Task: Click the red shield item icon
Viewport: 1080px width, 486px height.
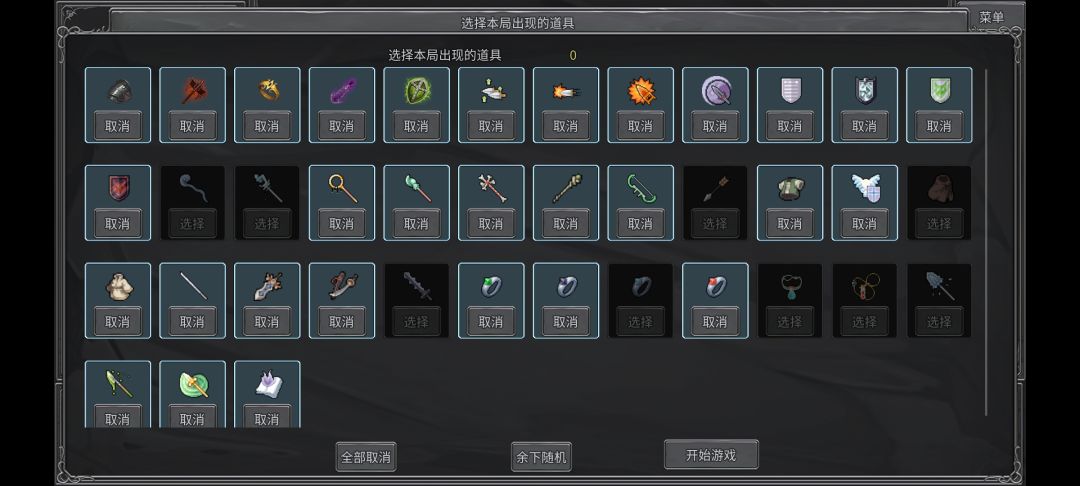Action: click(118, 188)
